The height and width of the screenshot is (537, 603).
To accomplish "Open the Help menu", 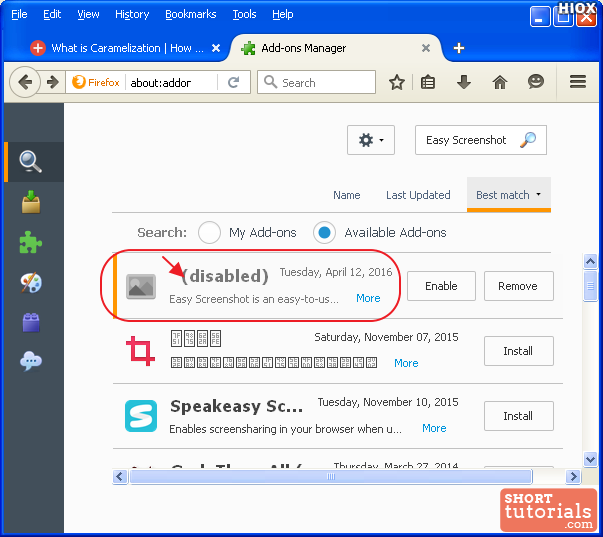I will [283, 14].
